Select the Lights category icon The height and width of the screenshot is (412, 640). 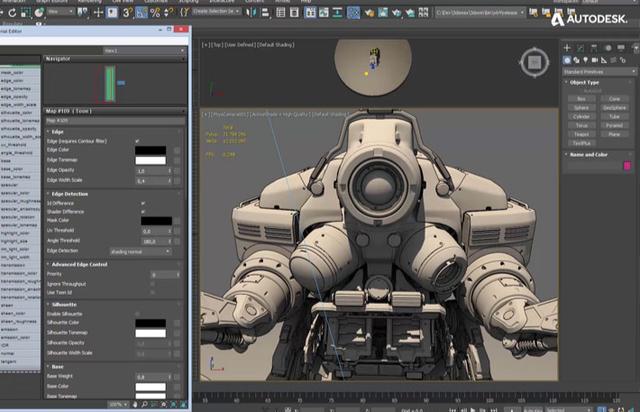coord(586,60)
